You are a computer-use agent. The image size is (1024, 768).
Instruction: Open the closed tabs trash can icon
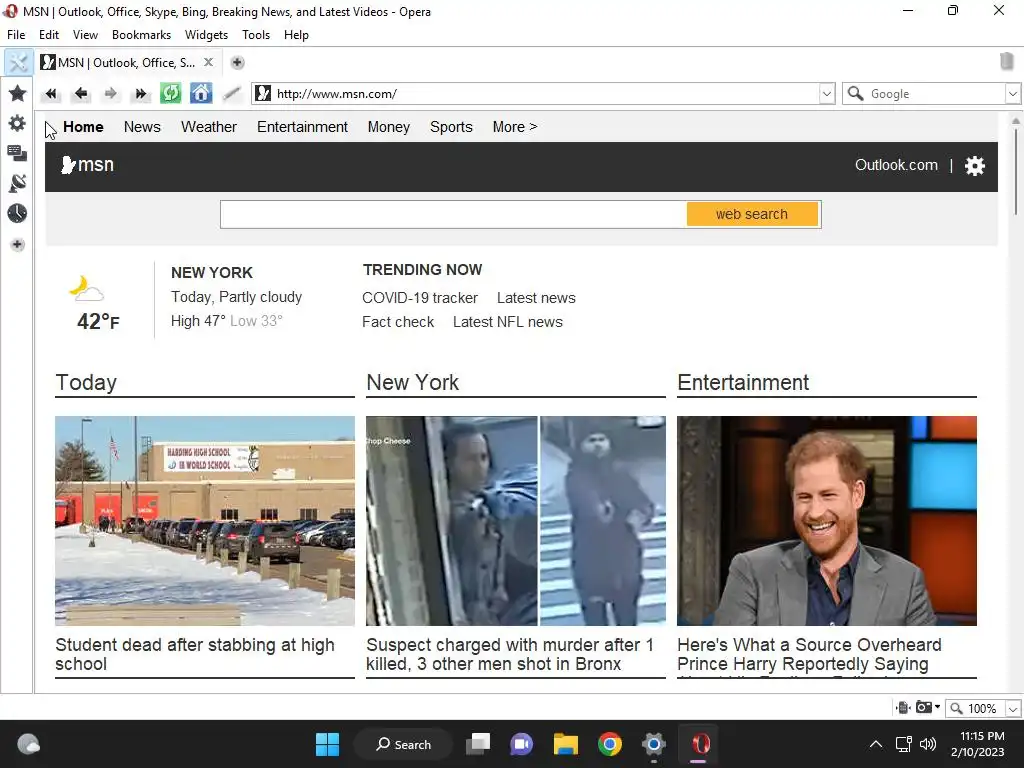click(1006, 61)
